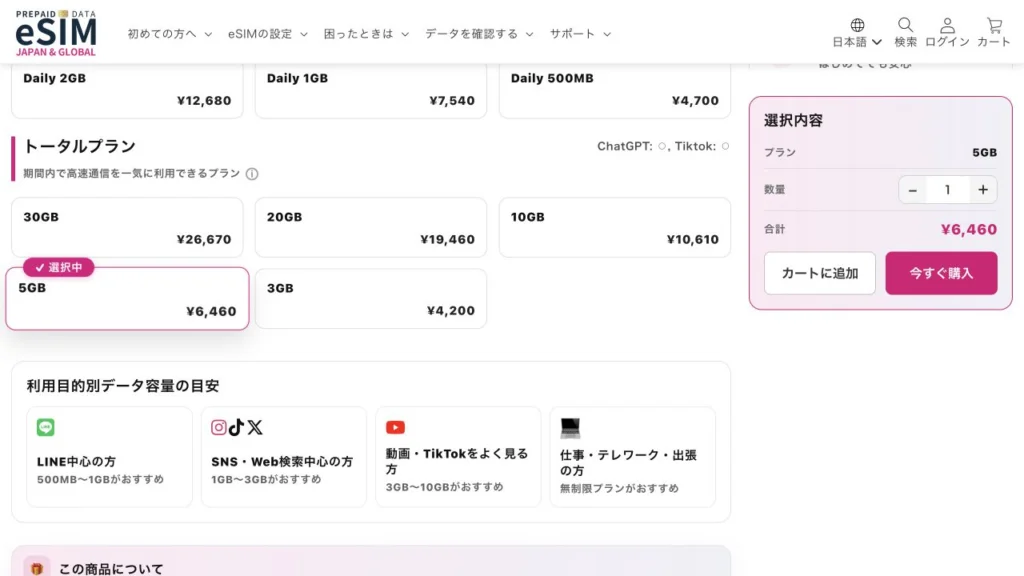Click the カートに追加 button

click(x=820, y=273)
